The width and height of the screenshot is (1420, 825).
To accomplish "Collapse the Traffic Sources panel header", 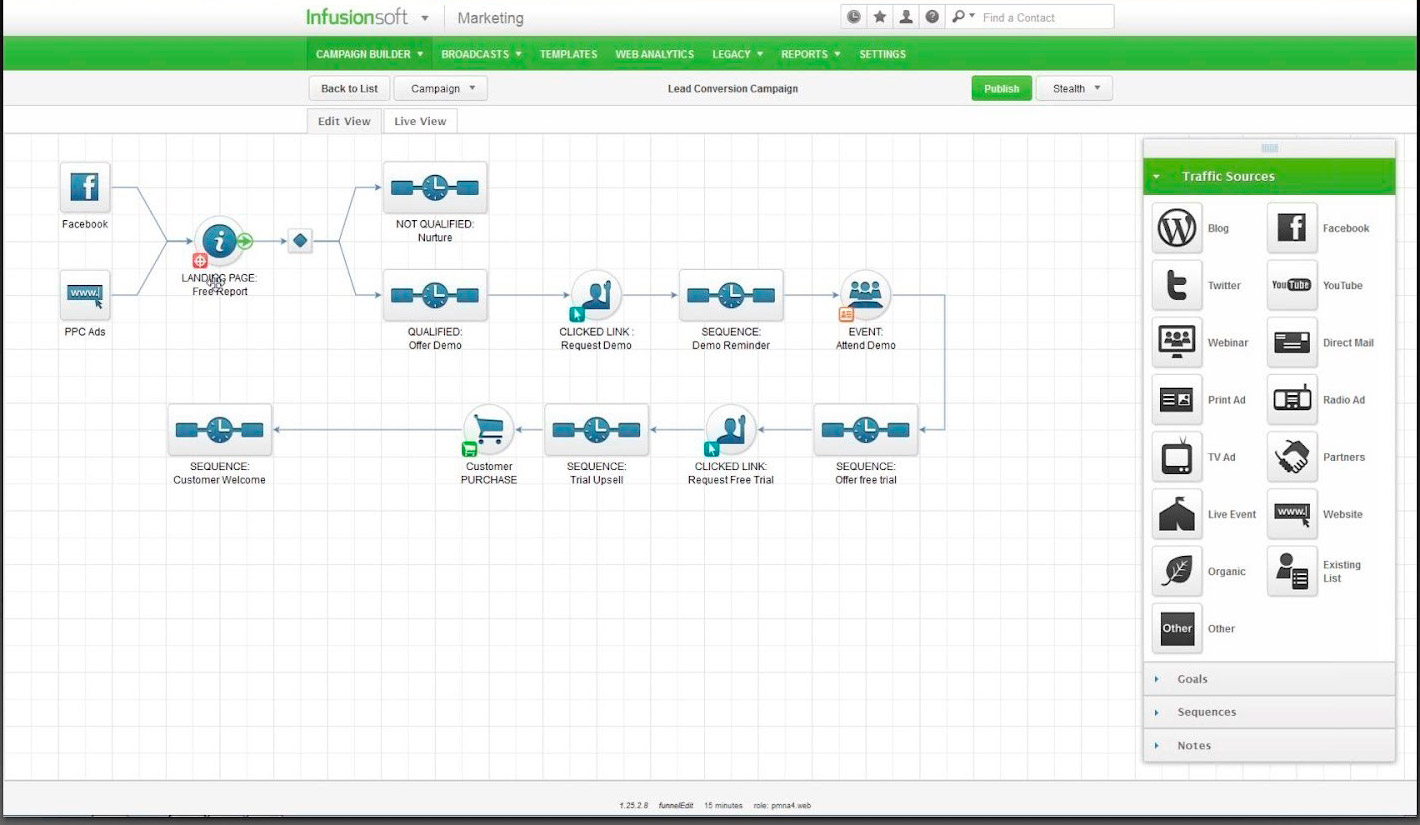I will coord(1269,176).
